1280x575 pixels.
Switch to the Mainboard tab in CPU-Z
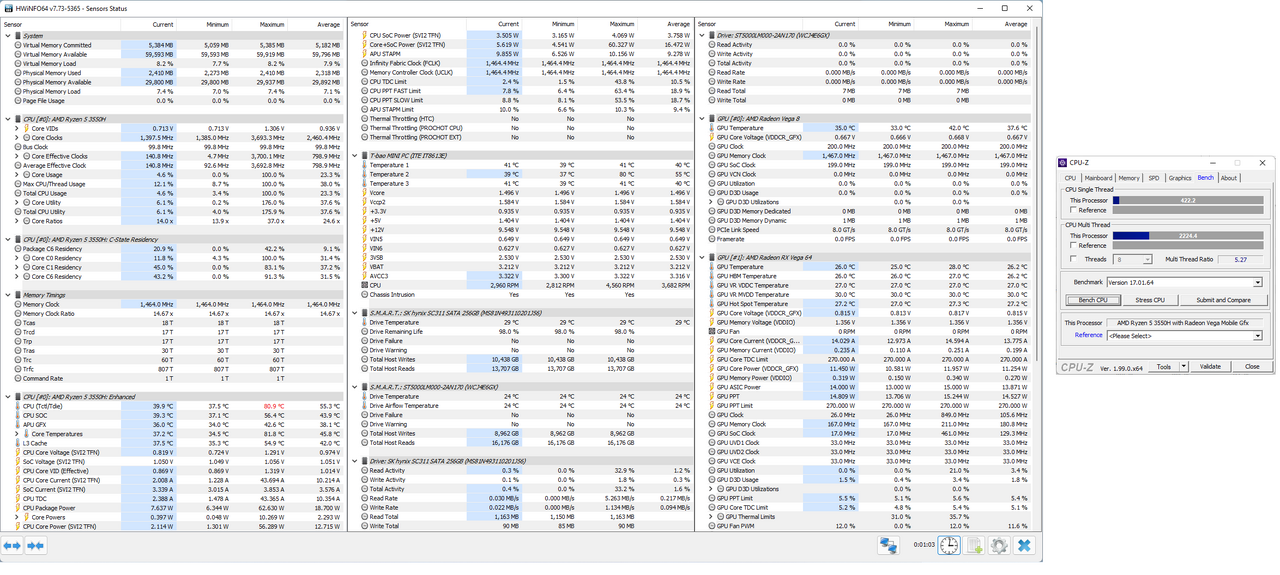pyautogui.click(x=1097, y=178)
